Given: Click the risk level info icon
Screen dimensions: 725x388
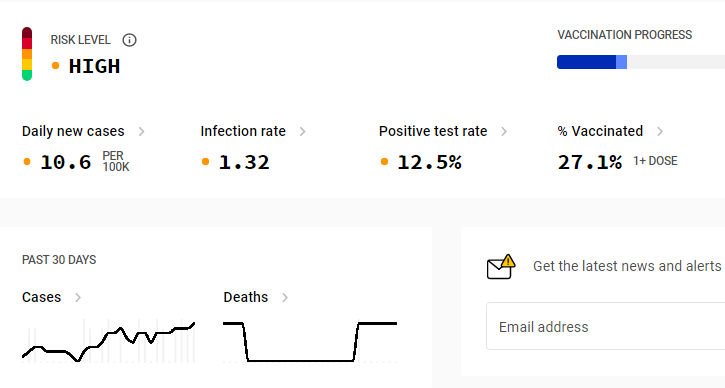Looking at the screenshot, I should [129, 40].
